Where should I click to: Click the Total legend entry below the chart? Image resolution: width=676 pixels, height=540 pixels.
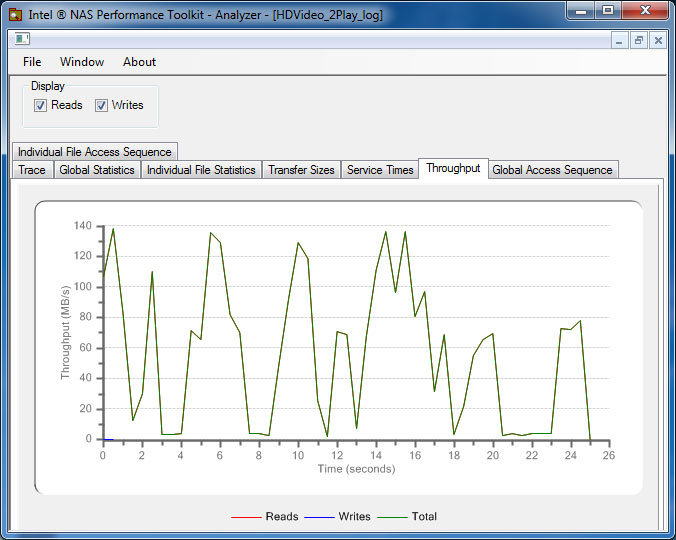424,517
